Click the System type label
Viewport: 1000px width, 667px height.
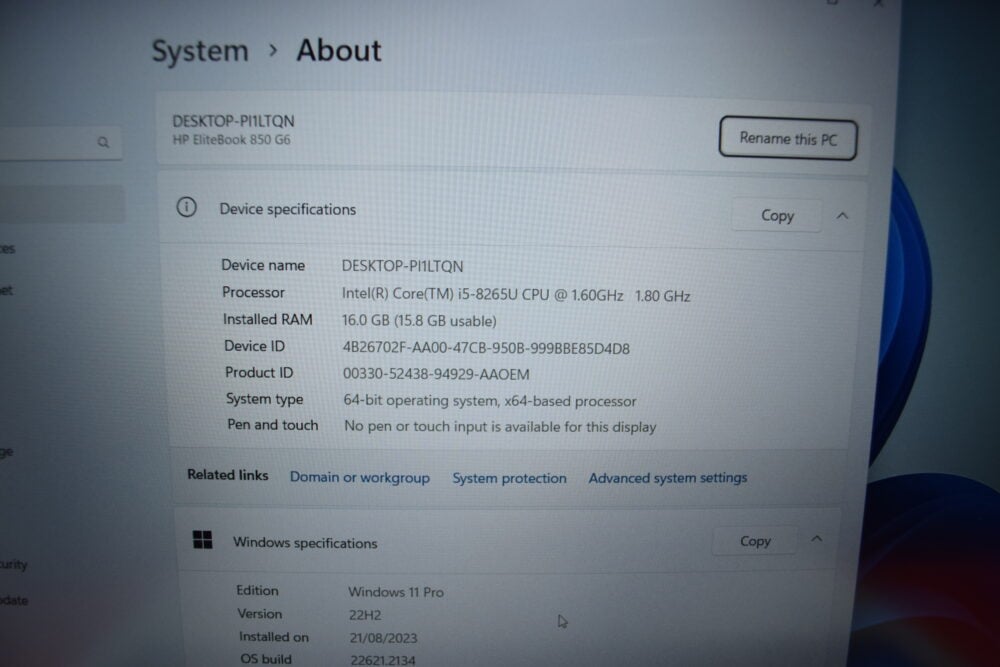265,399
